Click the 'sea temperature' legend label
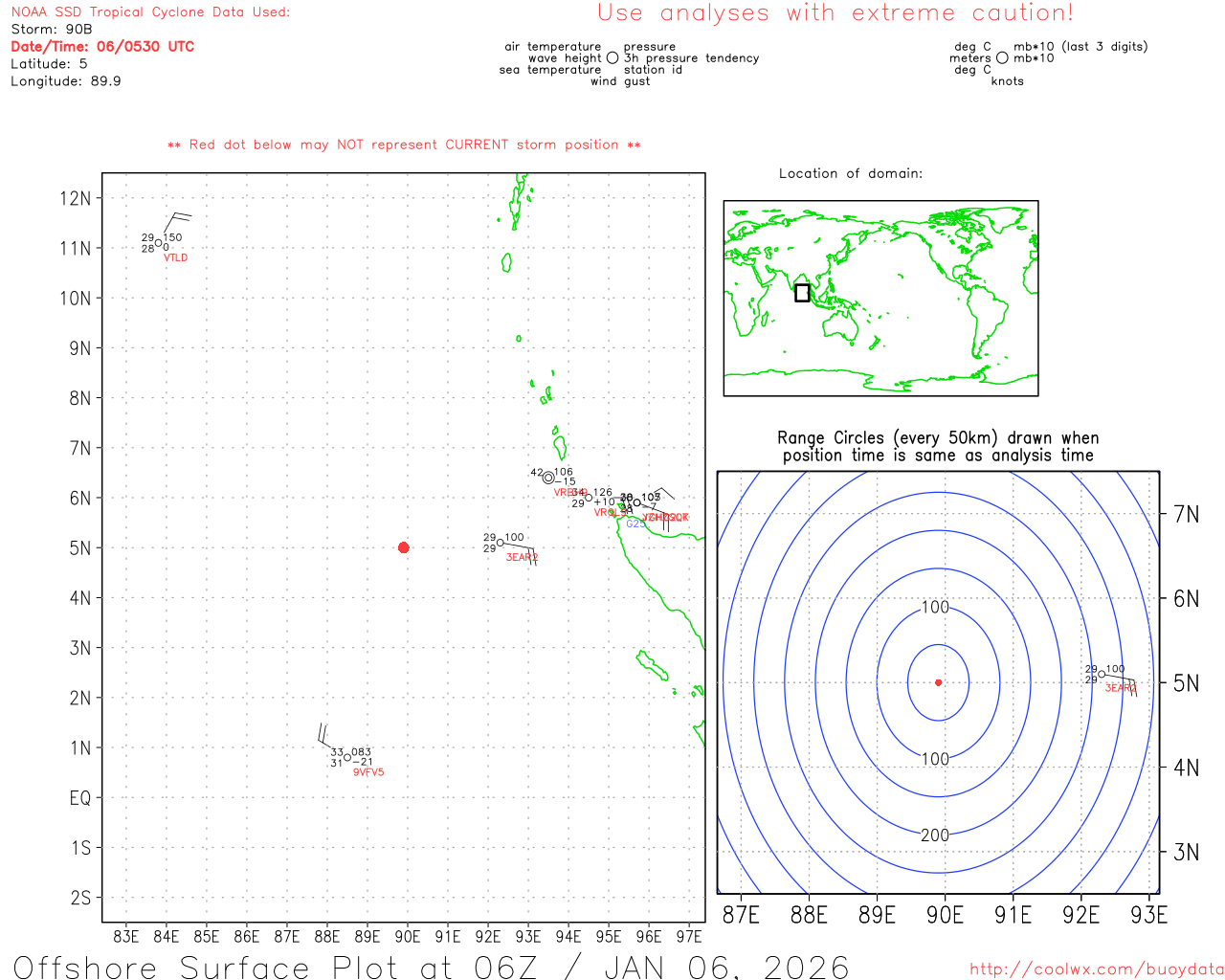This screenshot has width=1225, height=980. (550, 70)
